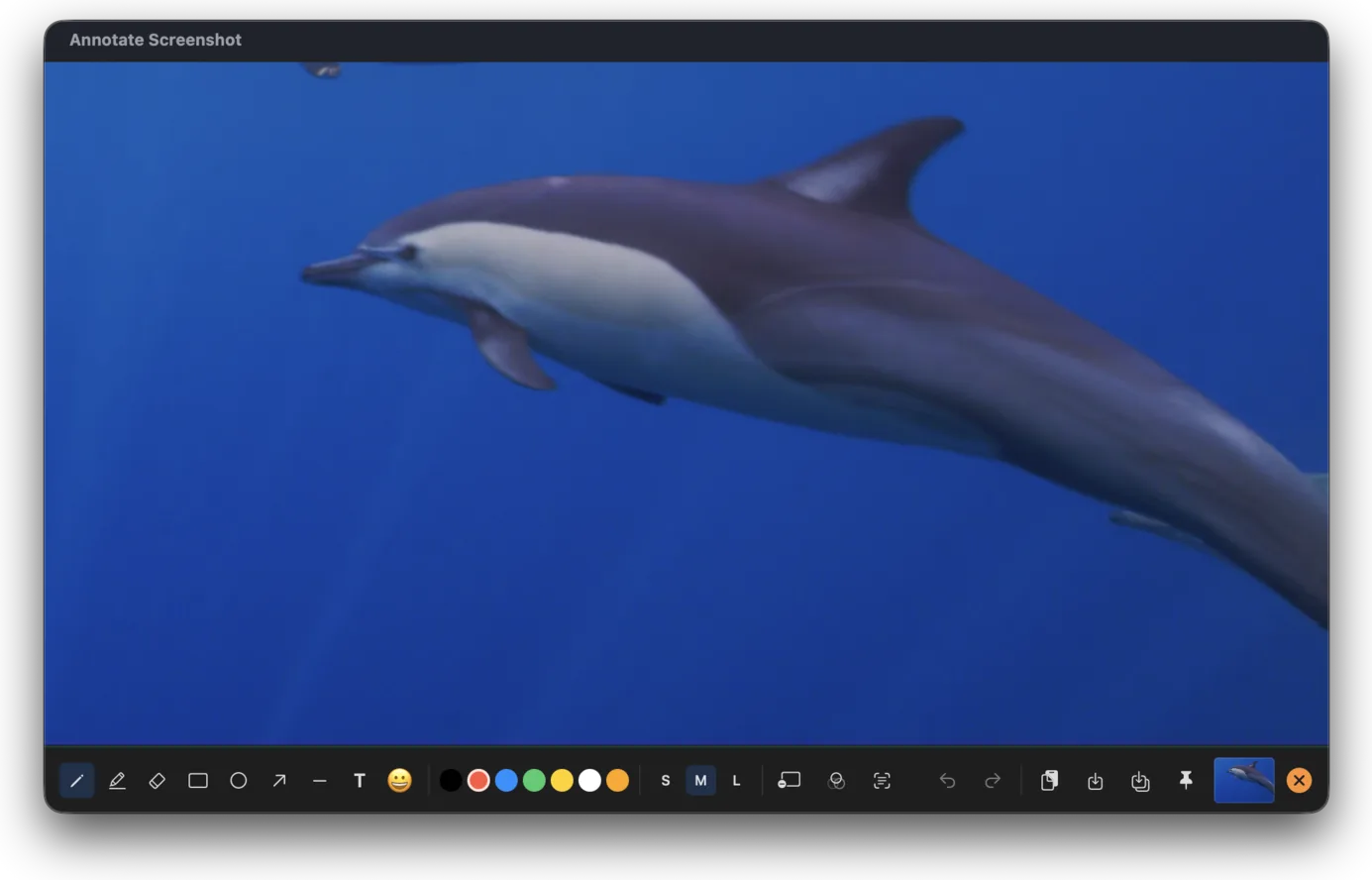Choose the yellow color swatch
This screenshot has height=880, width=1372.
coord(562,781)
